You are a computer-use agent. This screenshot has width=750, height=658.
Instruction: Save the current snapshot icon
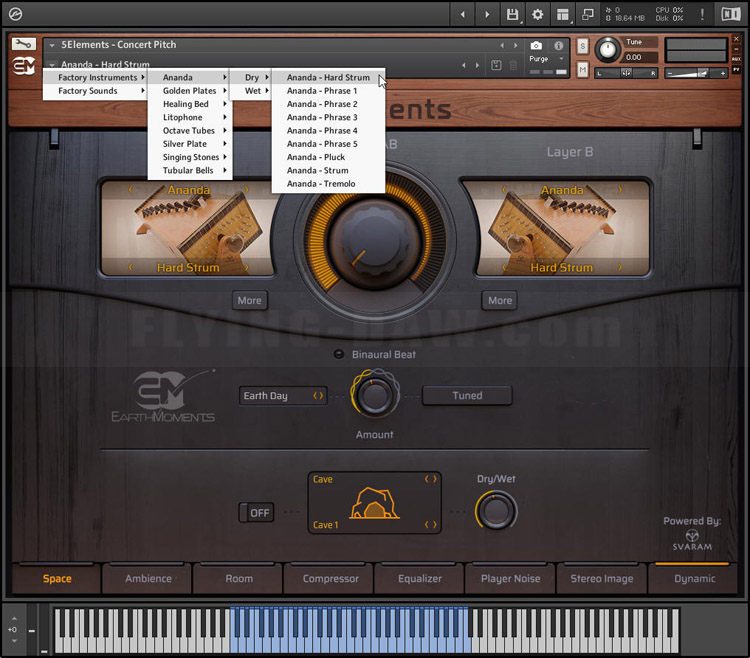pos(496,65)
